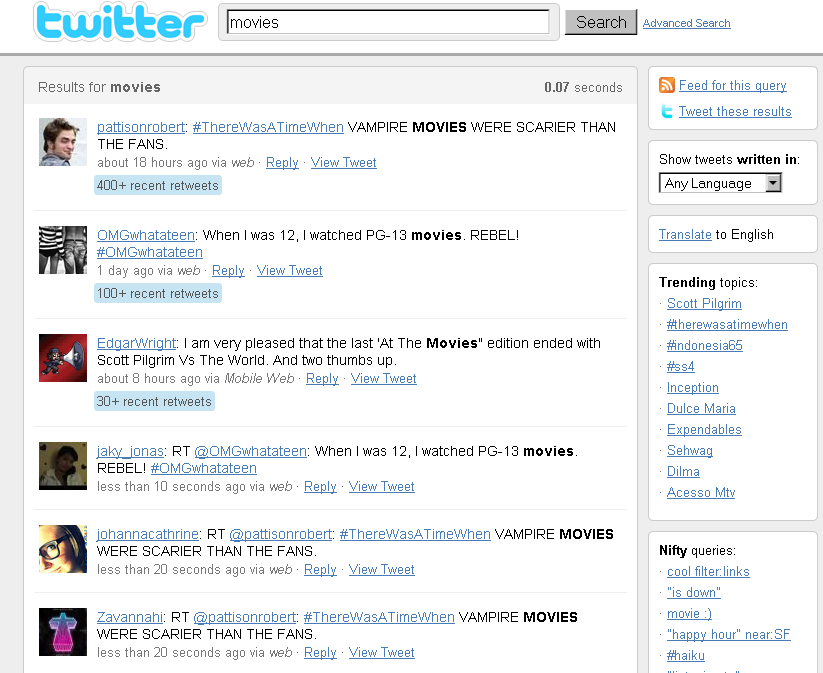Visit the johannacathrine author name link
This screenshot has width=823, height=673.
(147, 534)
